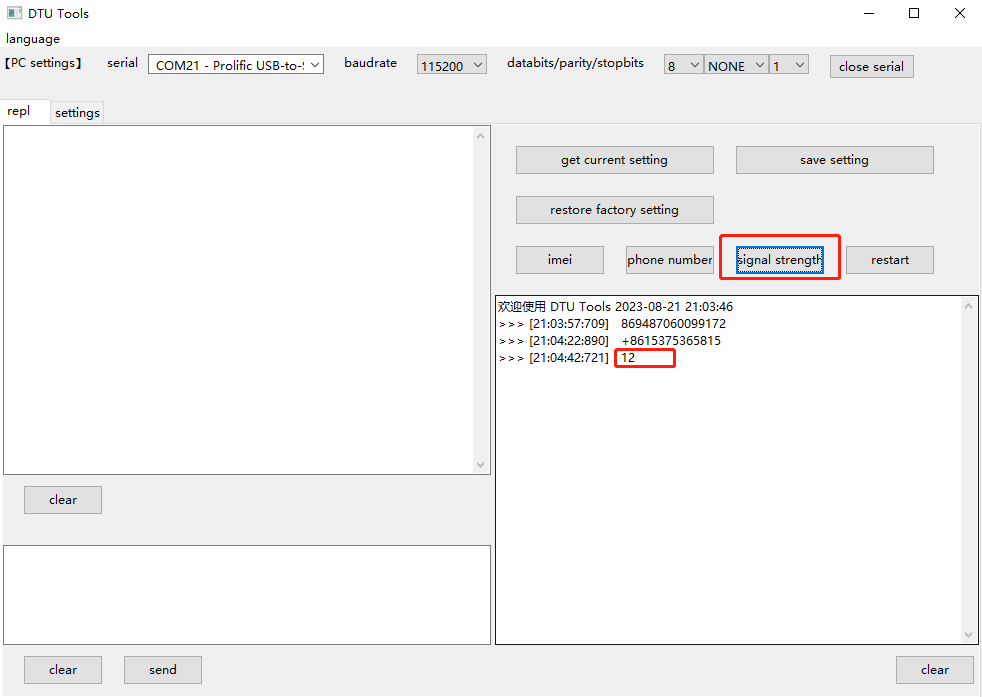
Task: Click the save setting button
Action: 834,160
